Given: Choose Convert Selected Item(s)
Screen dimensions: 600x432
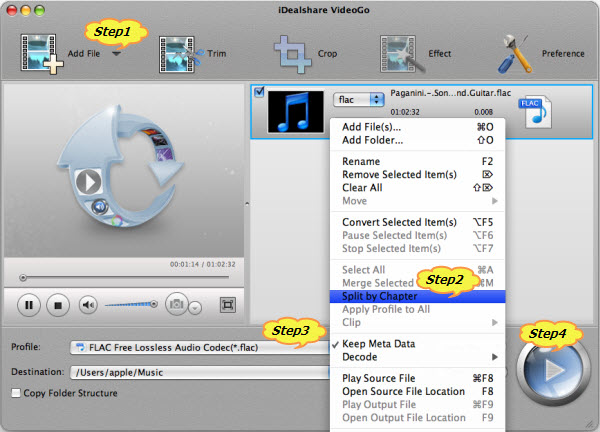Looking at the screenshot, I should coord(417,222).
